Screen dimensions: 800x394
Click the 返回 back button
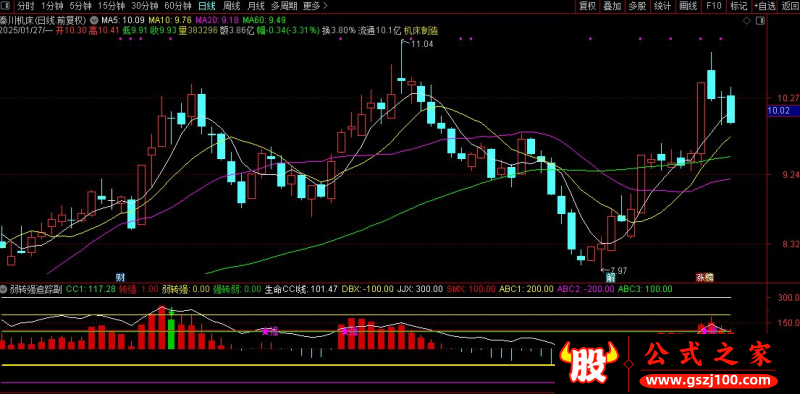coord(789,6)
